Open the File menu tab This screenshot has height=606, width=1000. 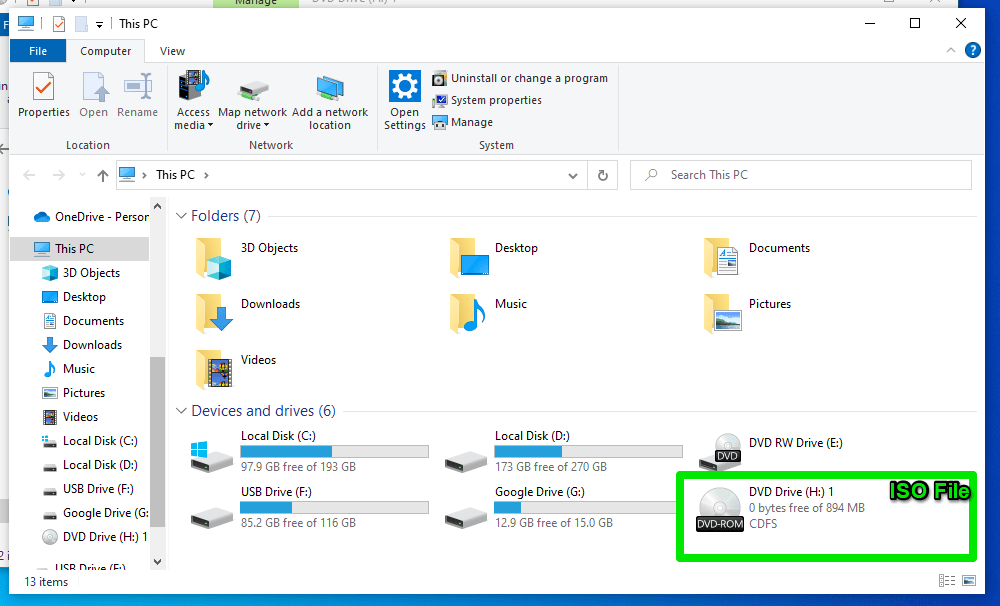(x=38, y=51)
